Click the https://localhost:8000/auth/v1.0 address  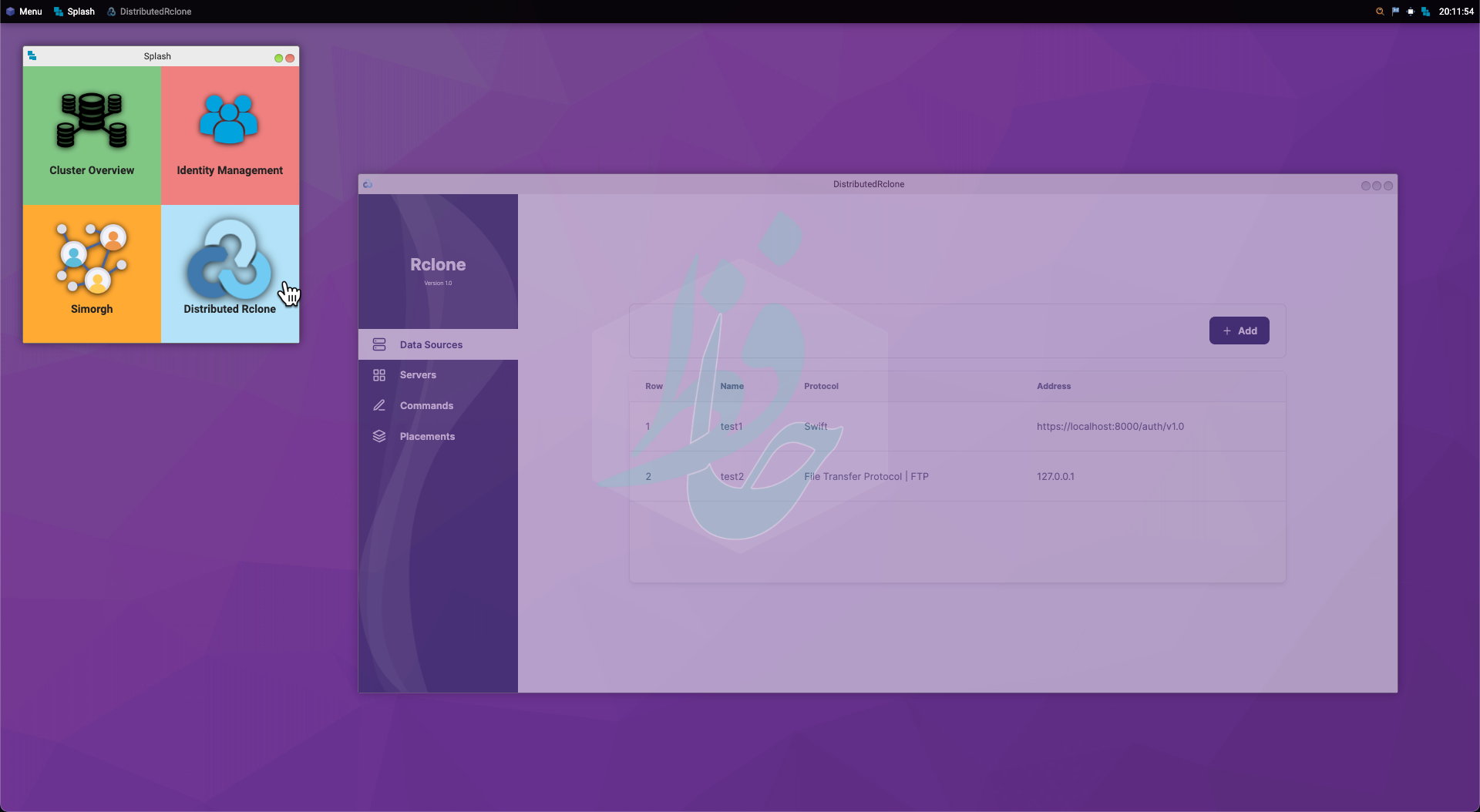pyautogui.click(x=1110, y=426)
